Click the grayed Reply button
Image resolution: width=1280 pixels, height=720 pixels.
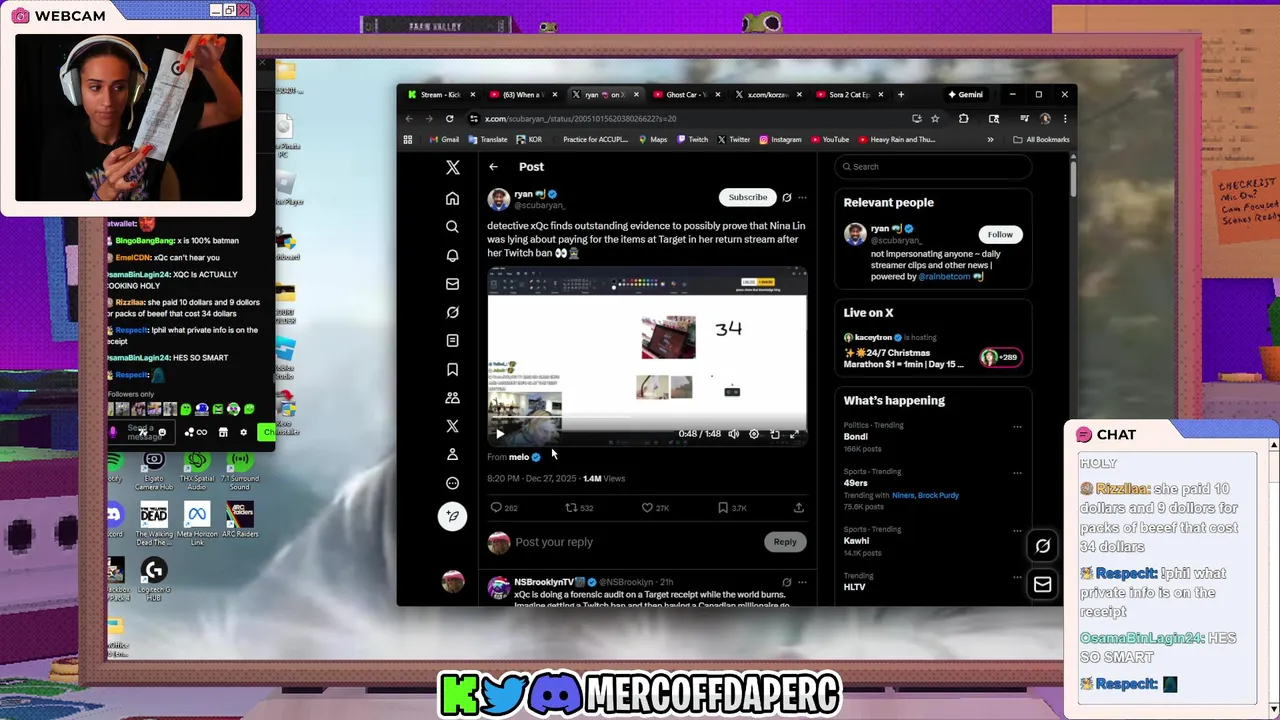coord(785,542)
